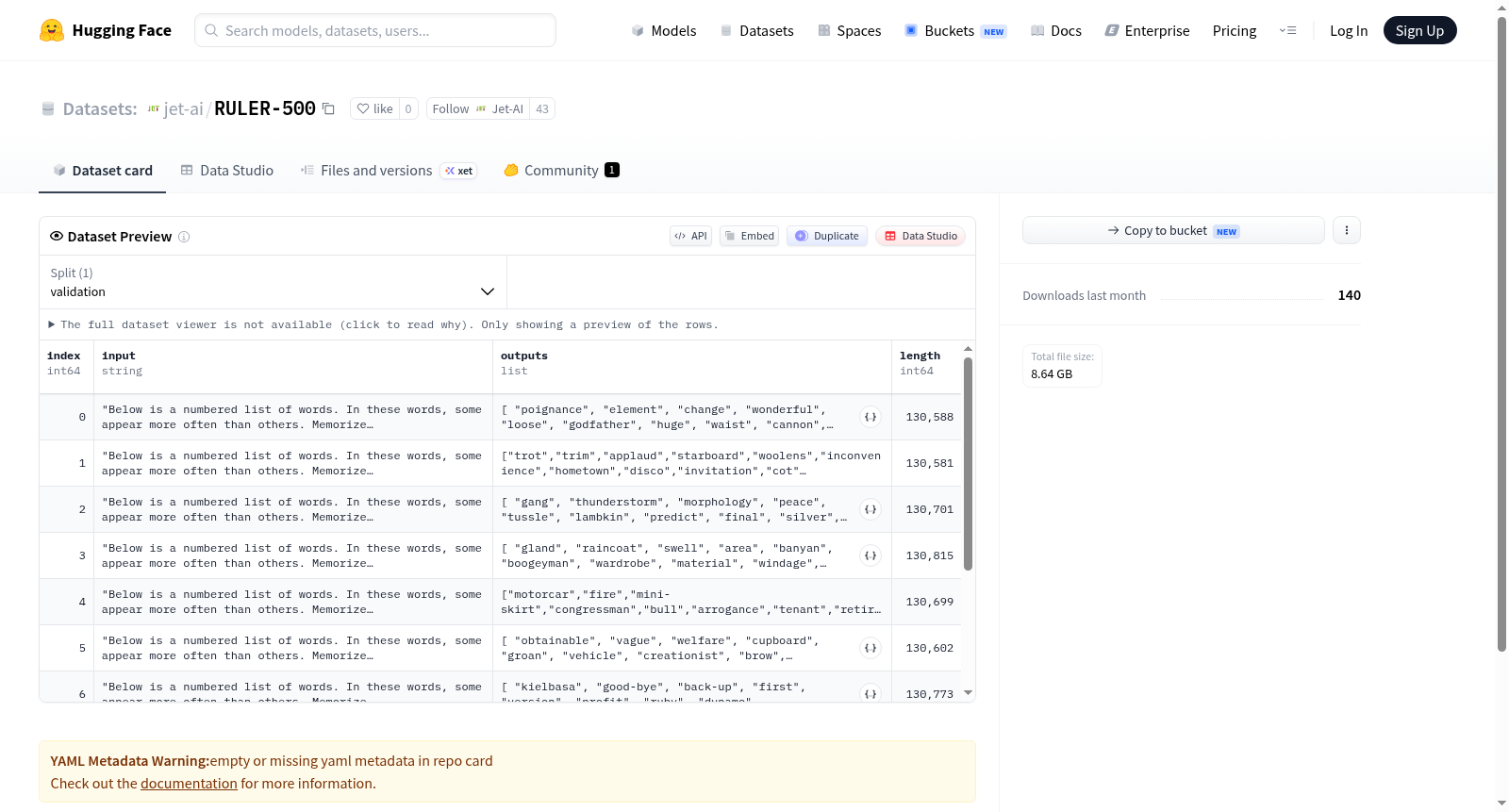Viewport: 1509px width, 812px height.
Task: Duplicate the dataset
Action: pos(827,236)
